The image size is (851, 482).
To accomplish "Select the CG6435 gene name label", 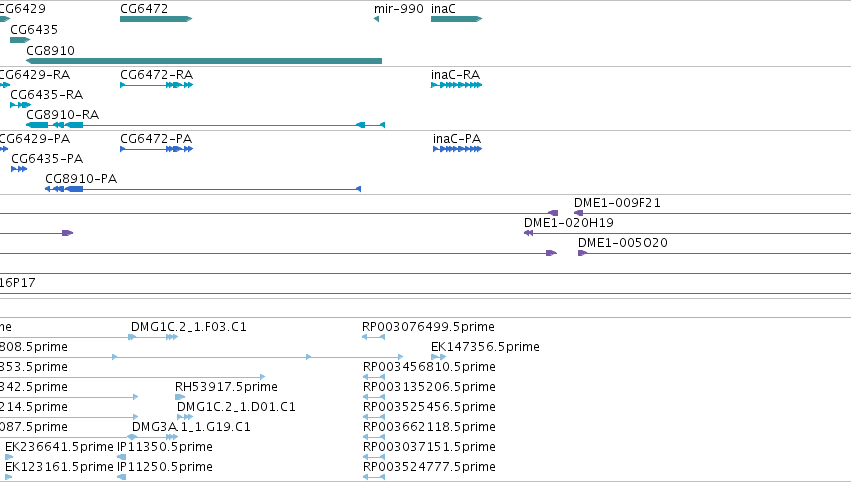I will tap(34, 30).
